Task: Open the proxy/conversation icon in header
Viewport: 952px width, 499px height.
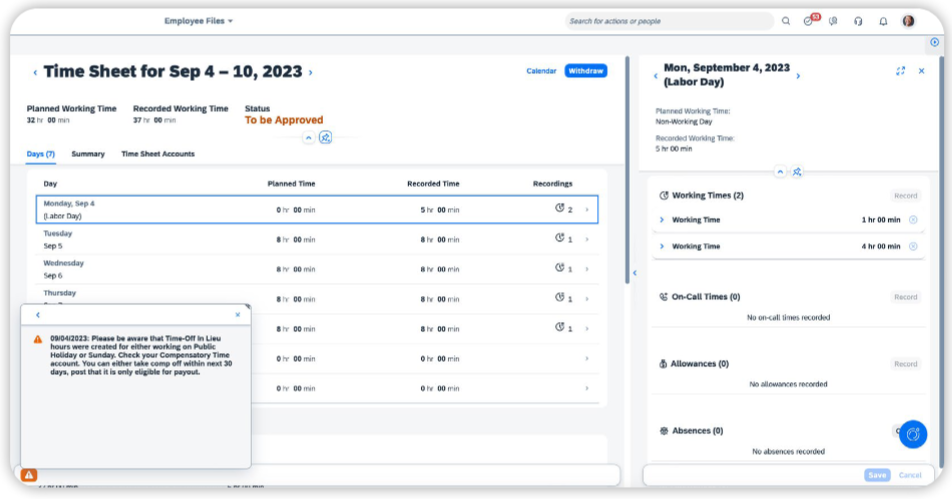Action: coord(833,21)
